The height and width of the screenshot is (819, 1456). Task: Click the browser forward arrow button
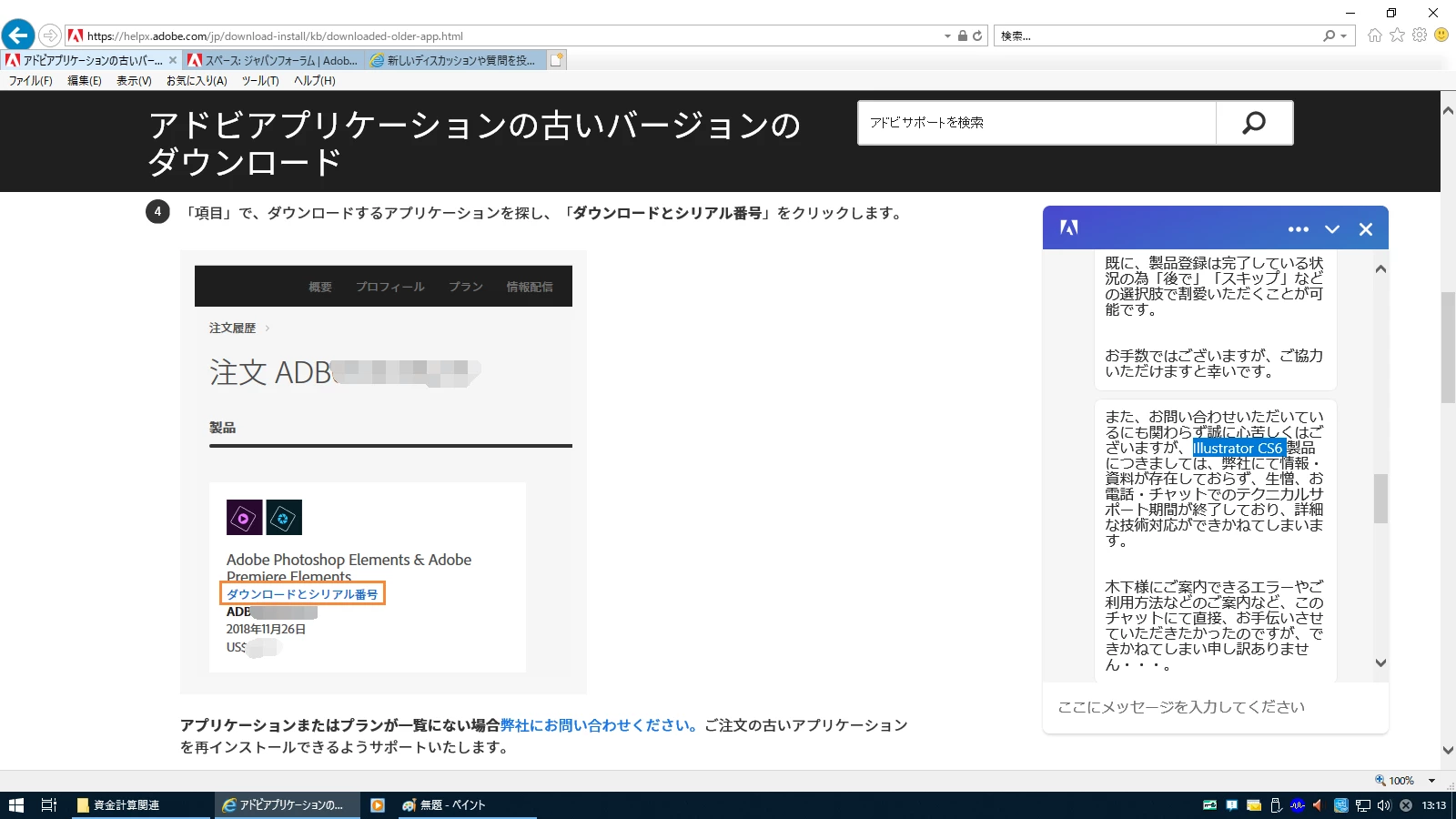(x=50, y=35)
